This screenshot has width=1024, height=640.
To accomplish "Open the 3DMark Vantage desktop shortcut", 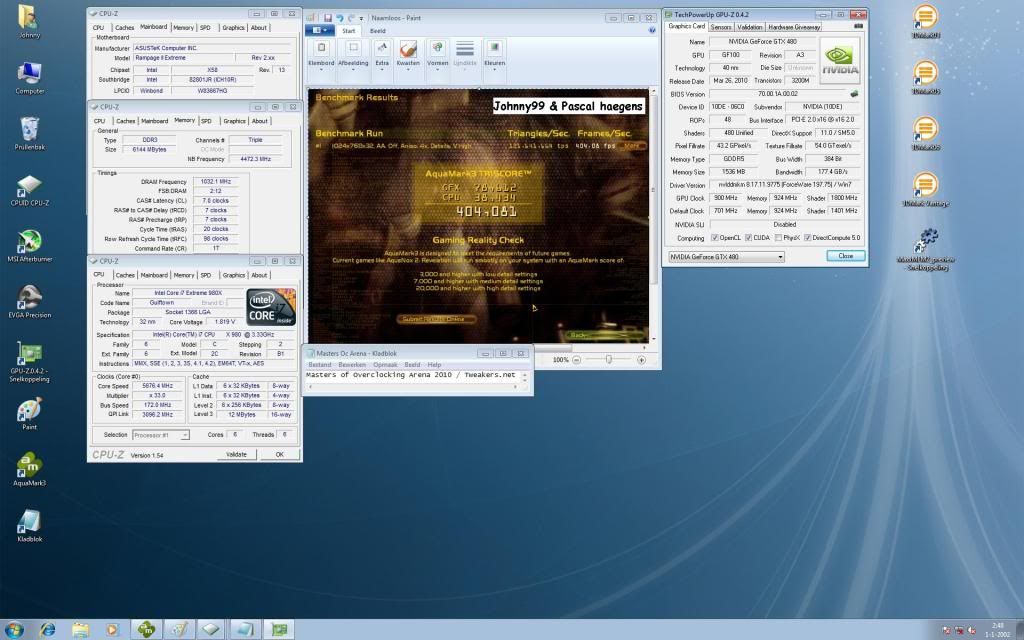I will (925, 190).
